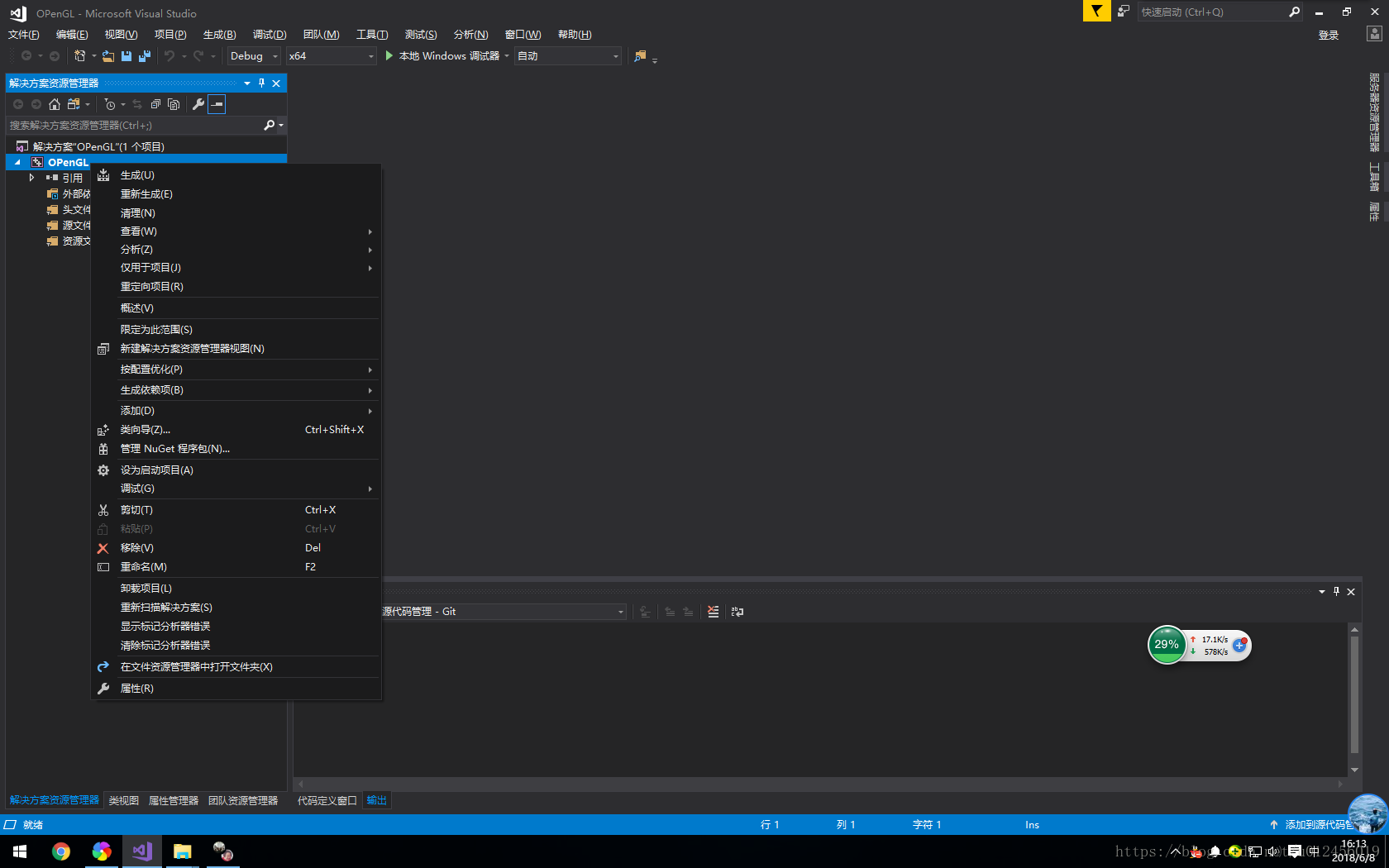
Task: Switch to the 类视图 tab
Action: pyautogui.click(x=124, y=800)
